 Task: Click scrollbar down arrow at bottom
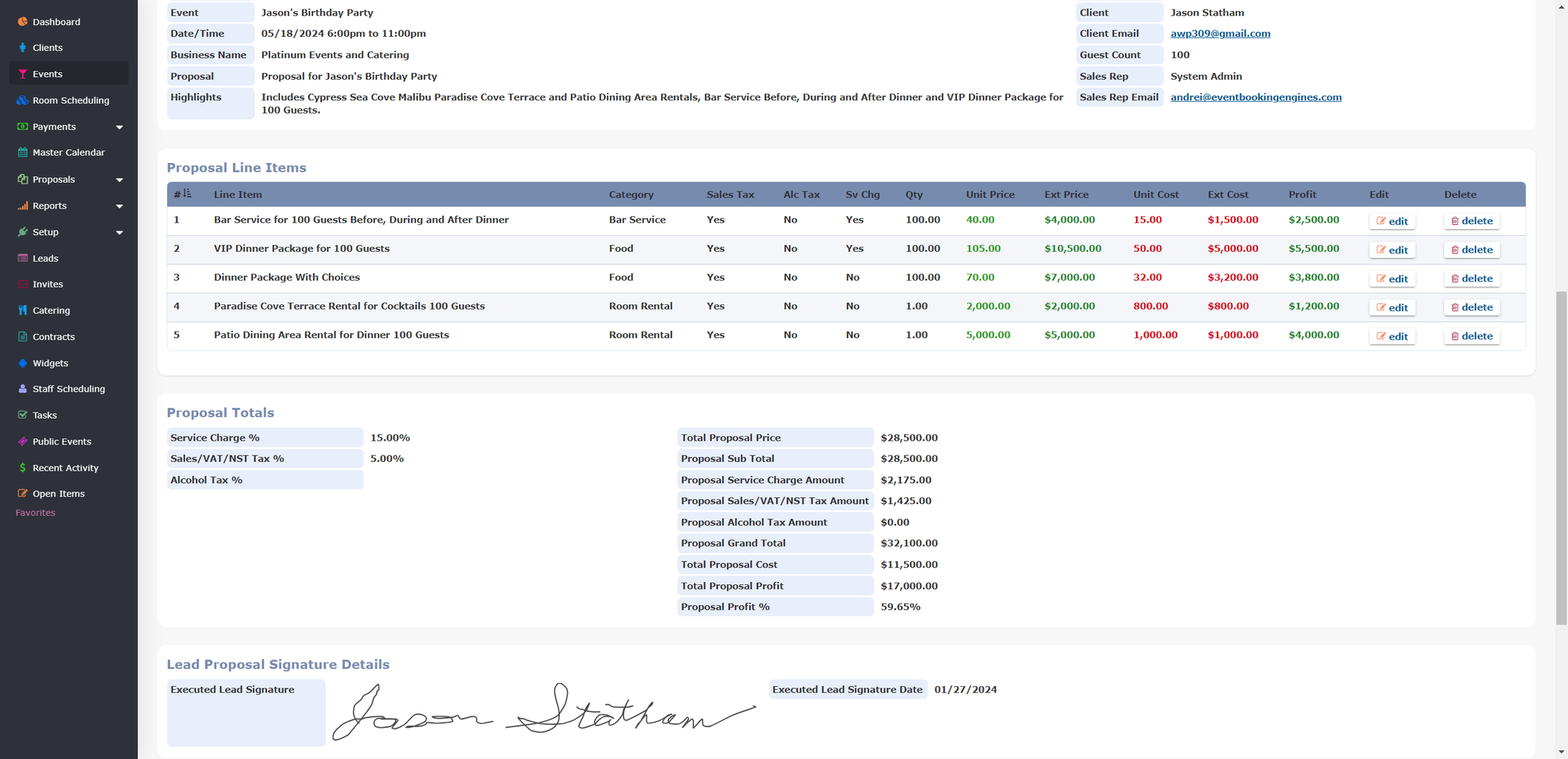1561,753
